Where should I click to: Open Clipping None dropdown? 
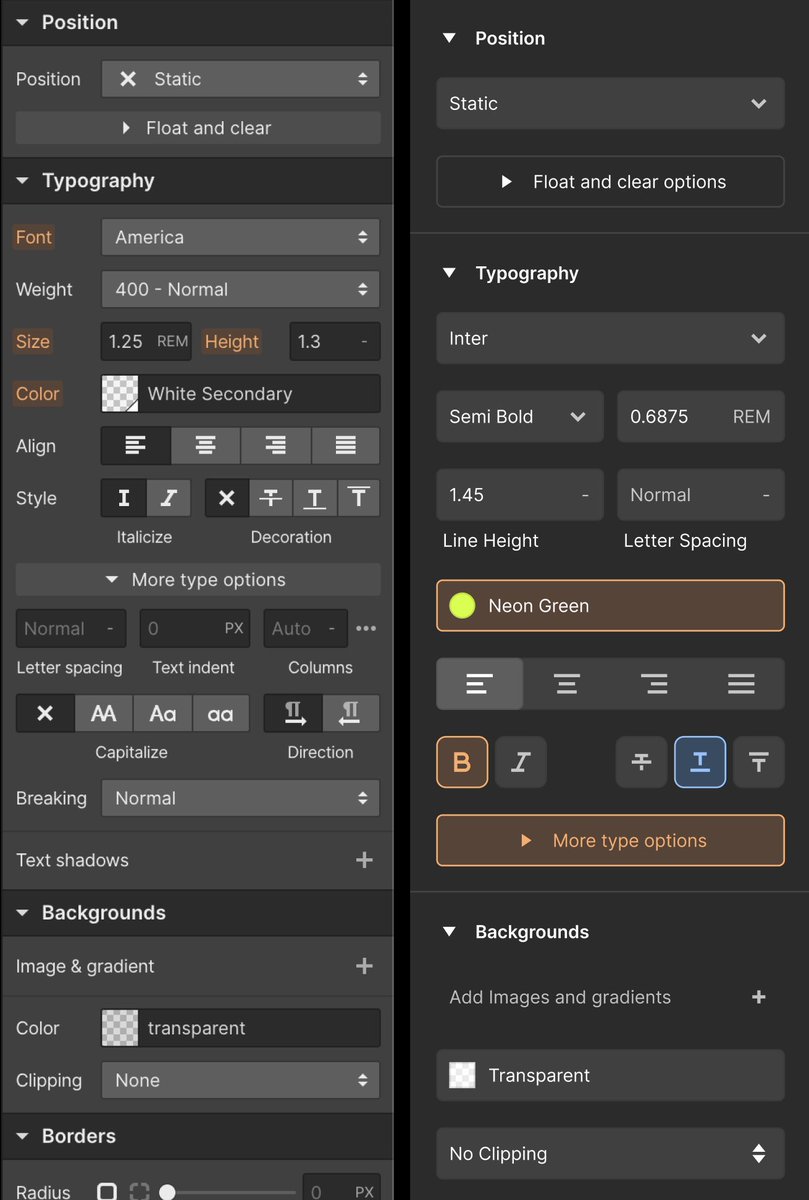coord(240,1080)
